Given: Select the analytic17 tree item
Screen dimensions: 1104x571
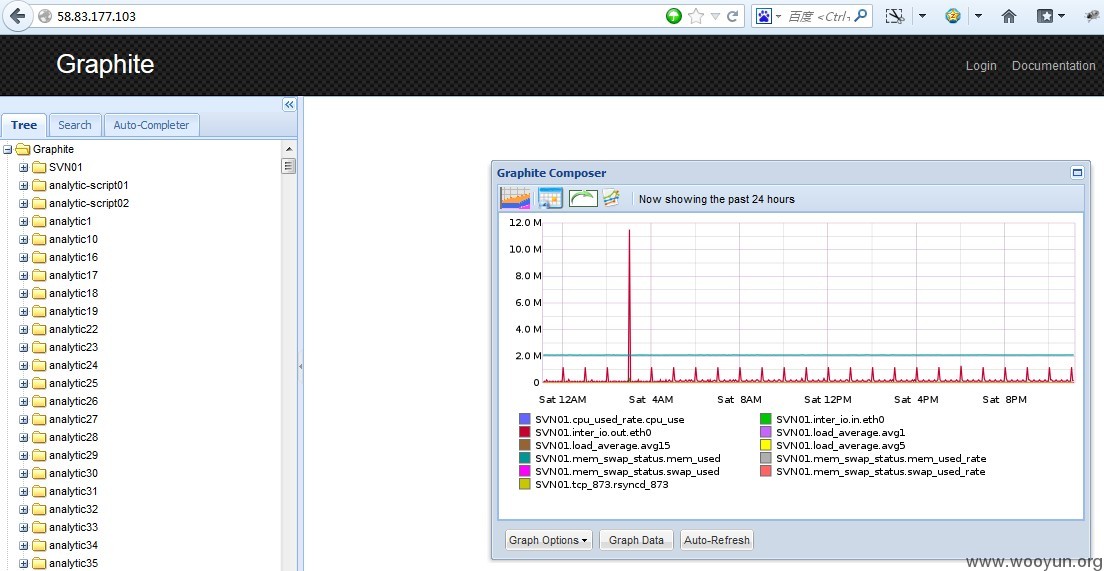Looking at the screenshot, I should [x=73, y=275].
